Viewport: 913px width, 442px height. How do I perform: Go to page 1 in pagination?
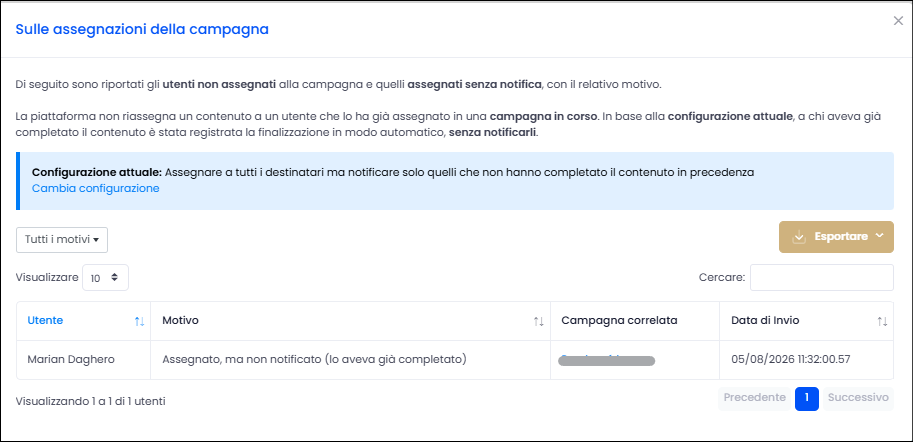pyautogui.click(x=806, y=398)
